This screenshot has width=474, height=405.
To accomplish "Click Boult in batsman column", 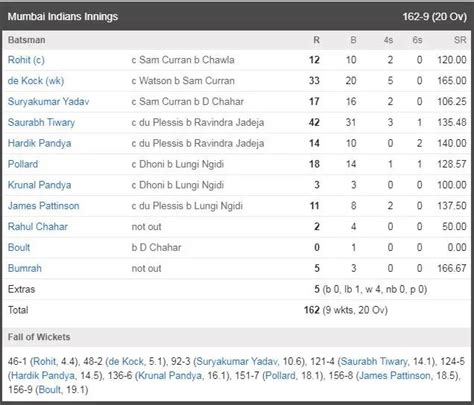I will [x=19, y=247].
